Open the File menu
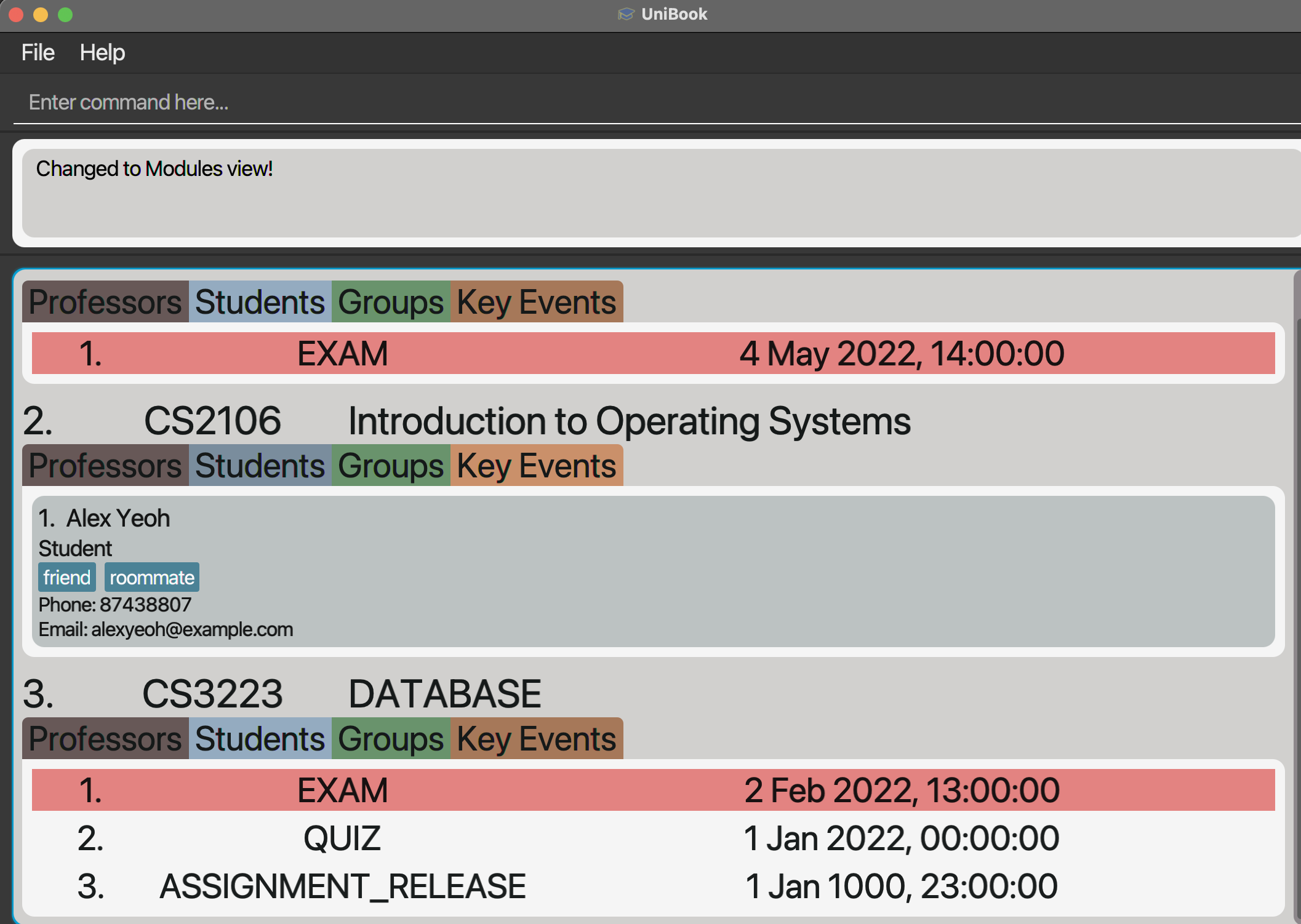This screenshot has width=1301, height=924. (x=38, y=53)
